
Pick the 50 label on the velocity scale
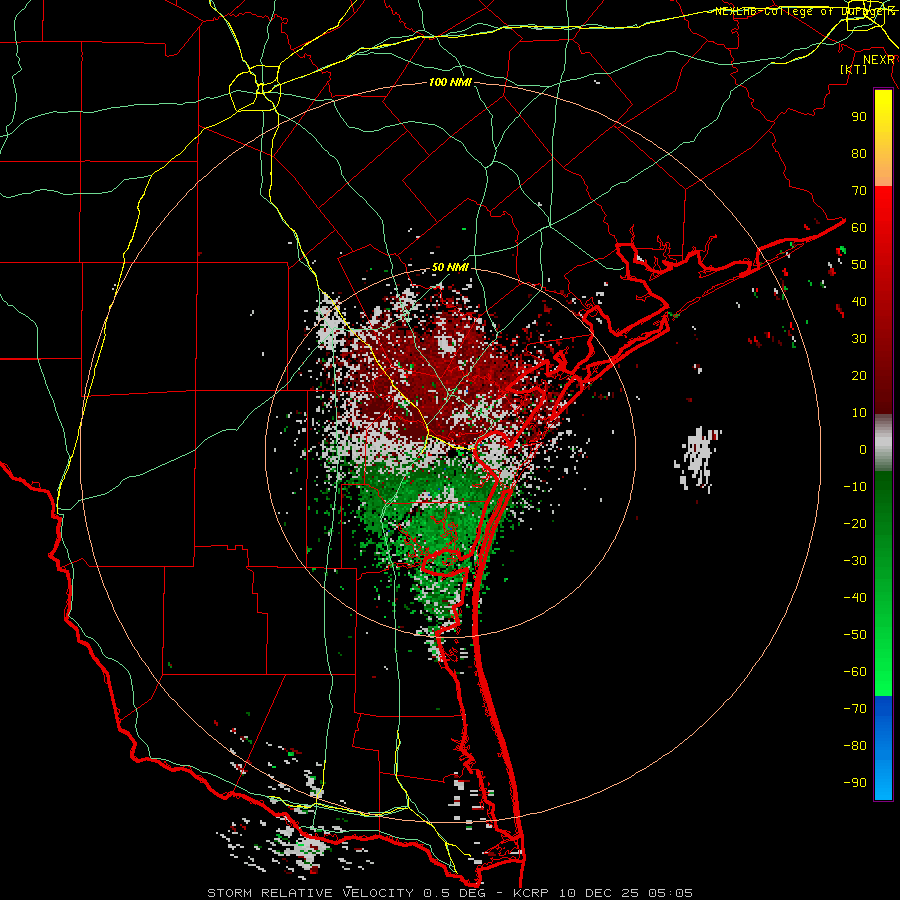859,265
